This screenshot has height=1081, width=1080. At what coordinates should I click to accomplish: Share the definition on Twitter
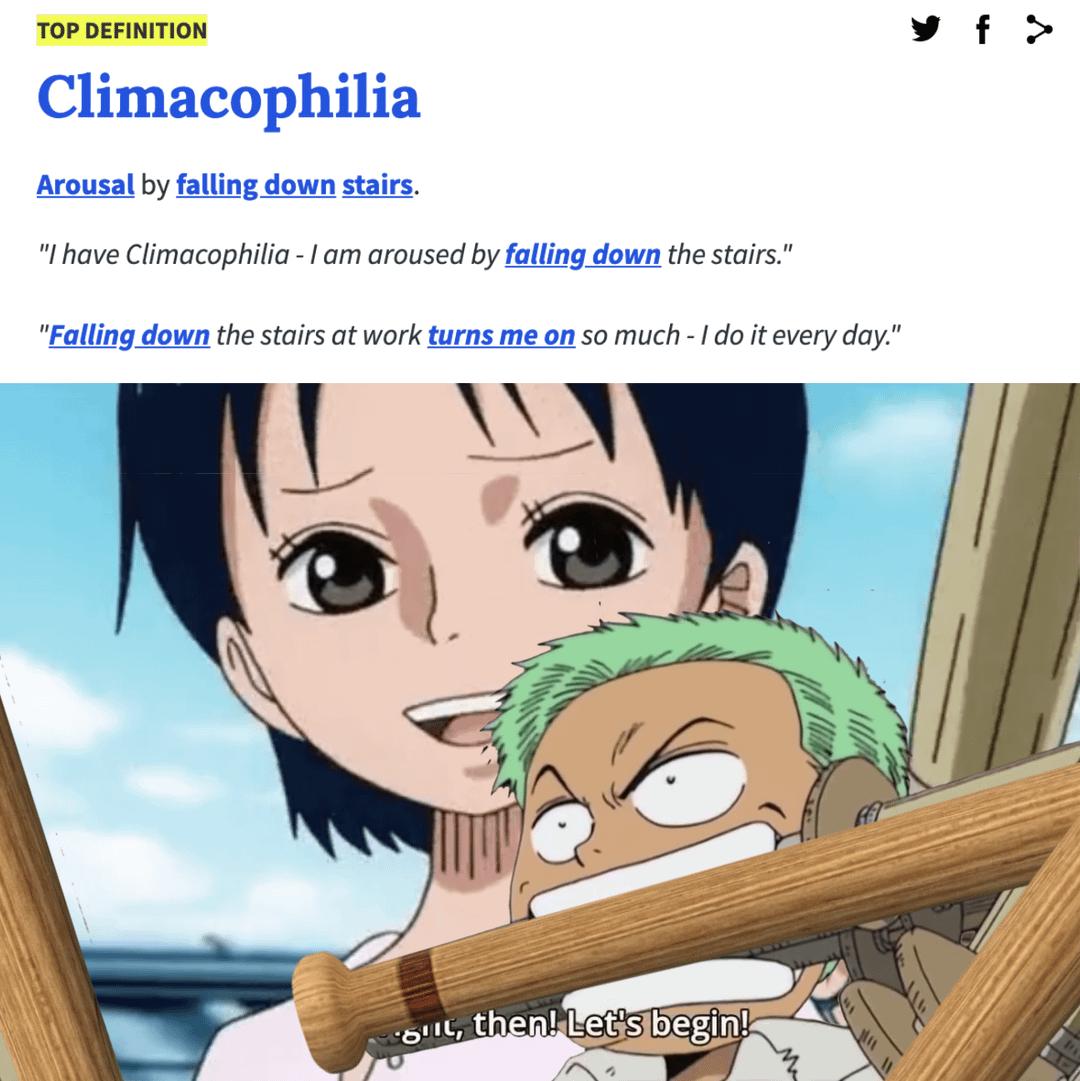click(x=926, y=29)
